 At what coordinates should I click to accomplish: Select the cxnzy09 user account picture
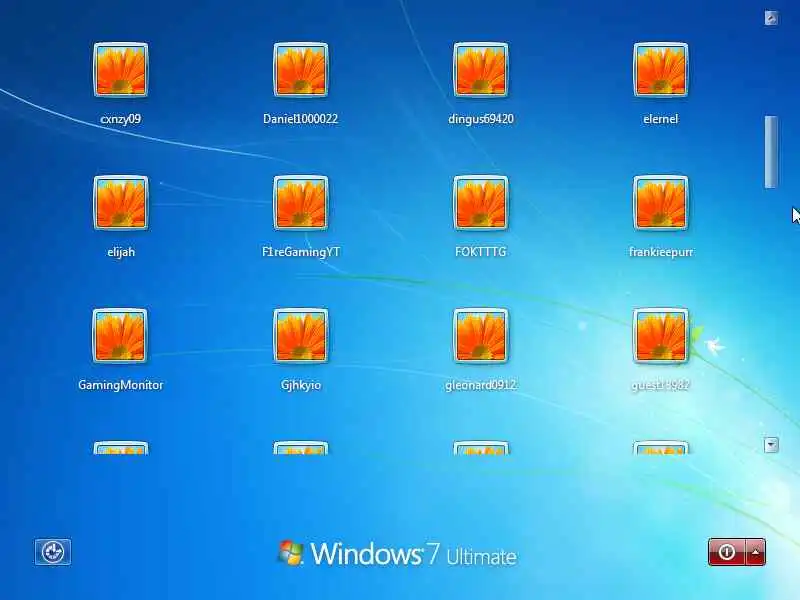(x=121, y=70)
